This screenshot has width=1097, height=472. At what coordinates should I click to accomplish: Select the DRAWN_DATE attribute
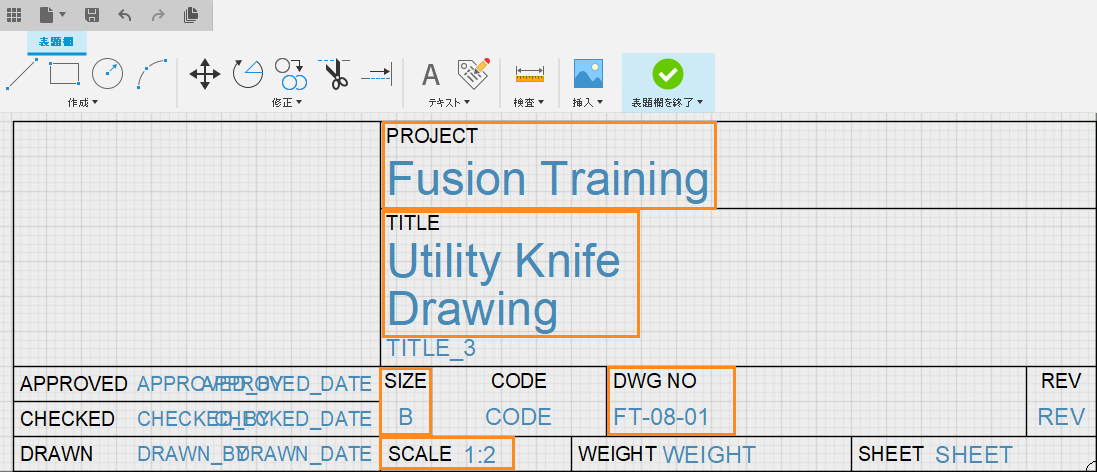[x=304, y=454]
